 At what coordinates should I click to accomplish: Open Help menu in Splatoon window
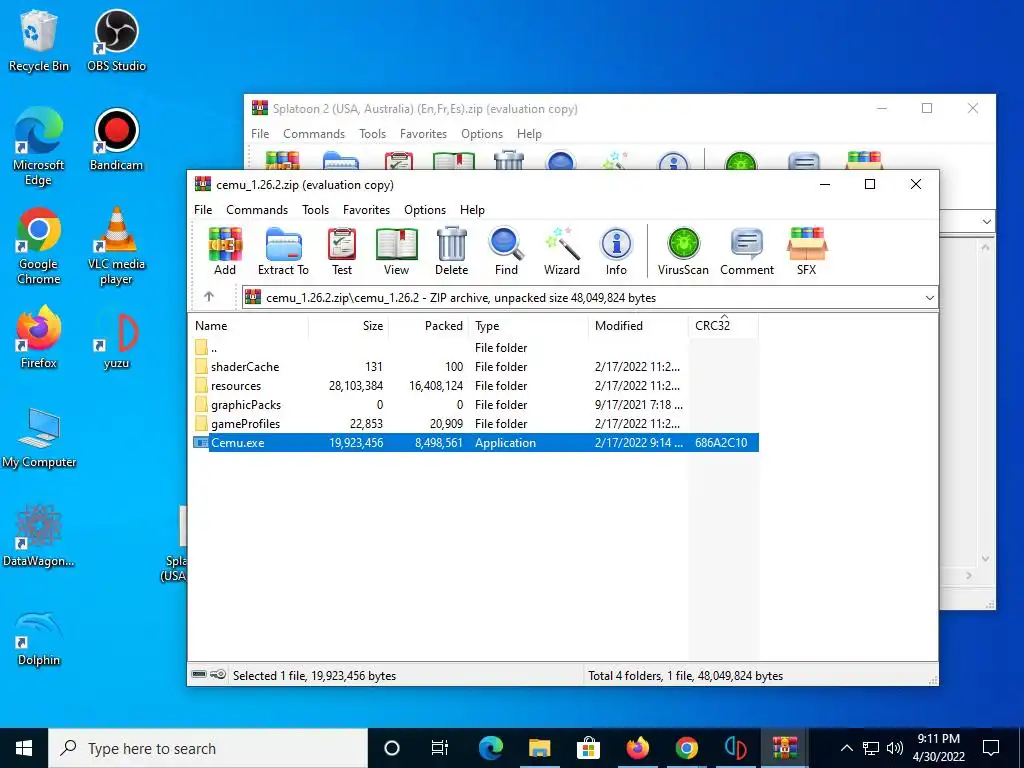pyautogui.click(x=529, y=133)
